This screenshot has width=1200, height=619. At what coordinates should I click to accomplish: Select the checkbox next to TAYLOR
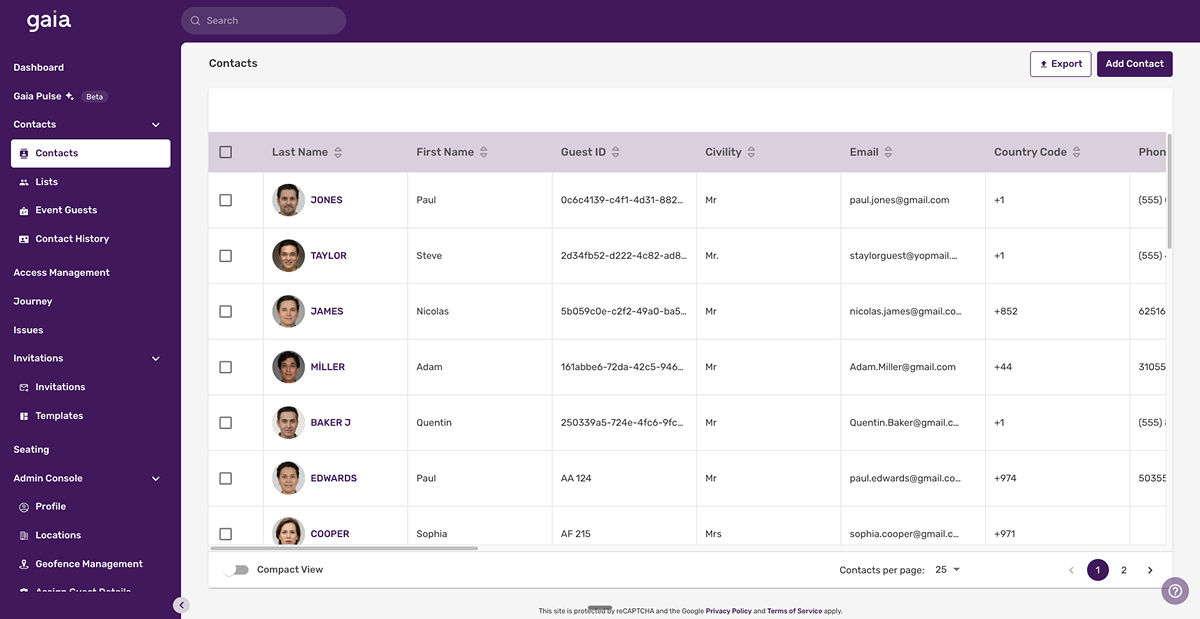225,255
